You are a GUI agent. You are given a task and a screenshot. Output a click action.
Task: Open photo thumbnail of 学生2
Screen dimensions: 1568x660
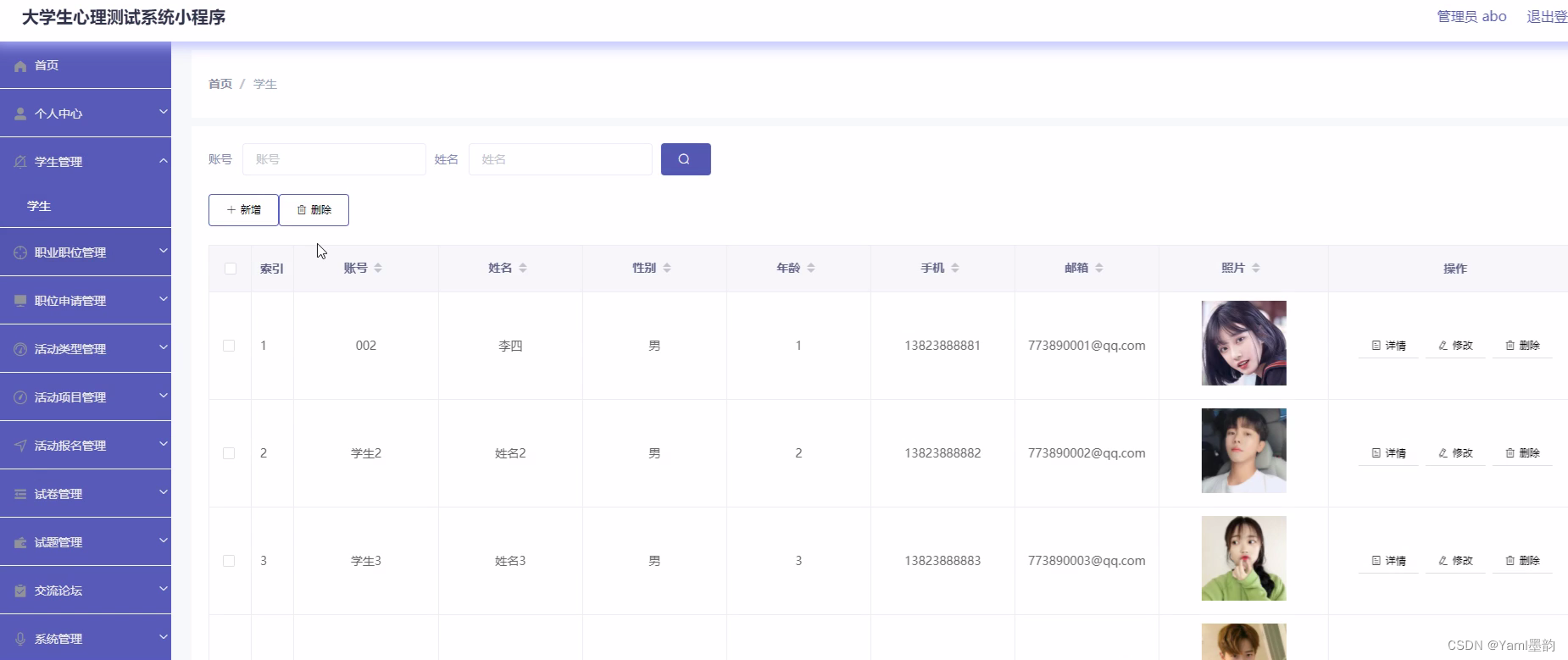click(x=1243, y=451)
